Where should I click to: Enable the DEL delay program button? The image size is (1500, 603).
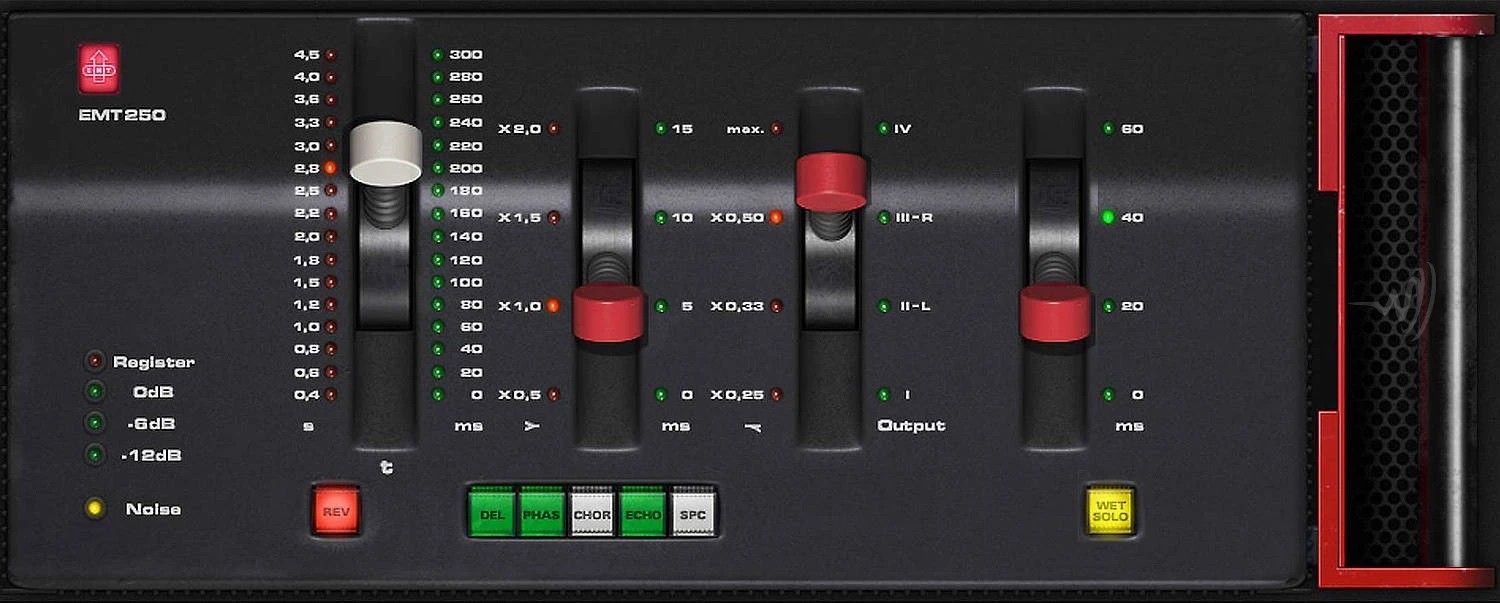[492, 514]
